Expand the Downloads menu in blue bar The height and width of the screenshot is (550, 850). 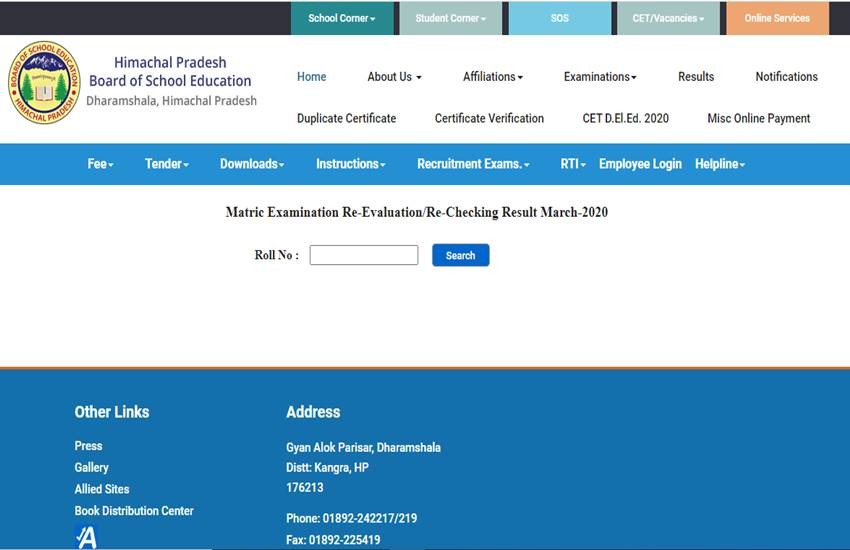(252, 164)
